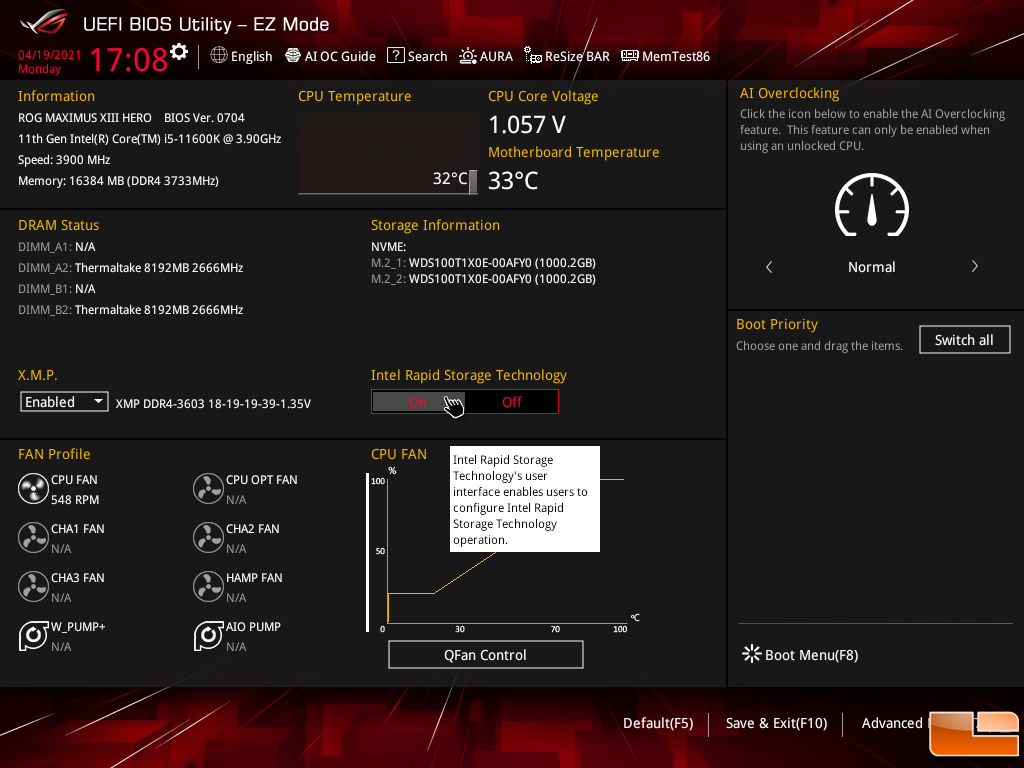Select the CPU FAN icon
Screen dimensions: 1024x768
[33, 489]
